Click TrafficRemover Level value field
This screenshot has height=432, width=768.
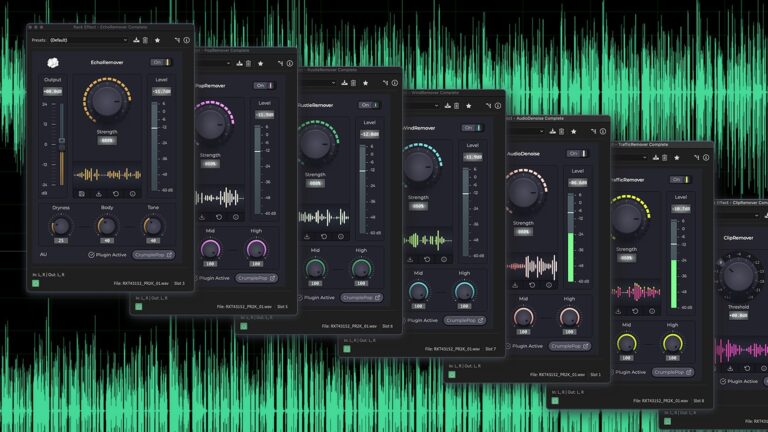(681, 209)
